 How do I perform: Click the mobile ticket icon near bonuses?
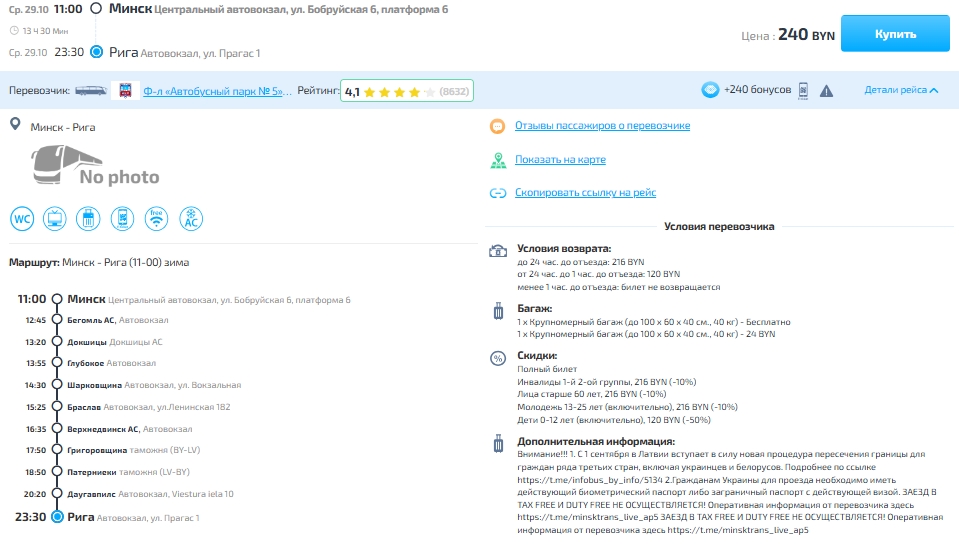tap(803, 90)
